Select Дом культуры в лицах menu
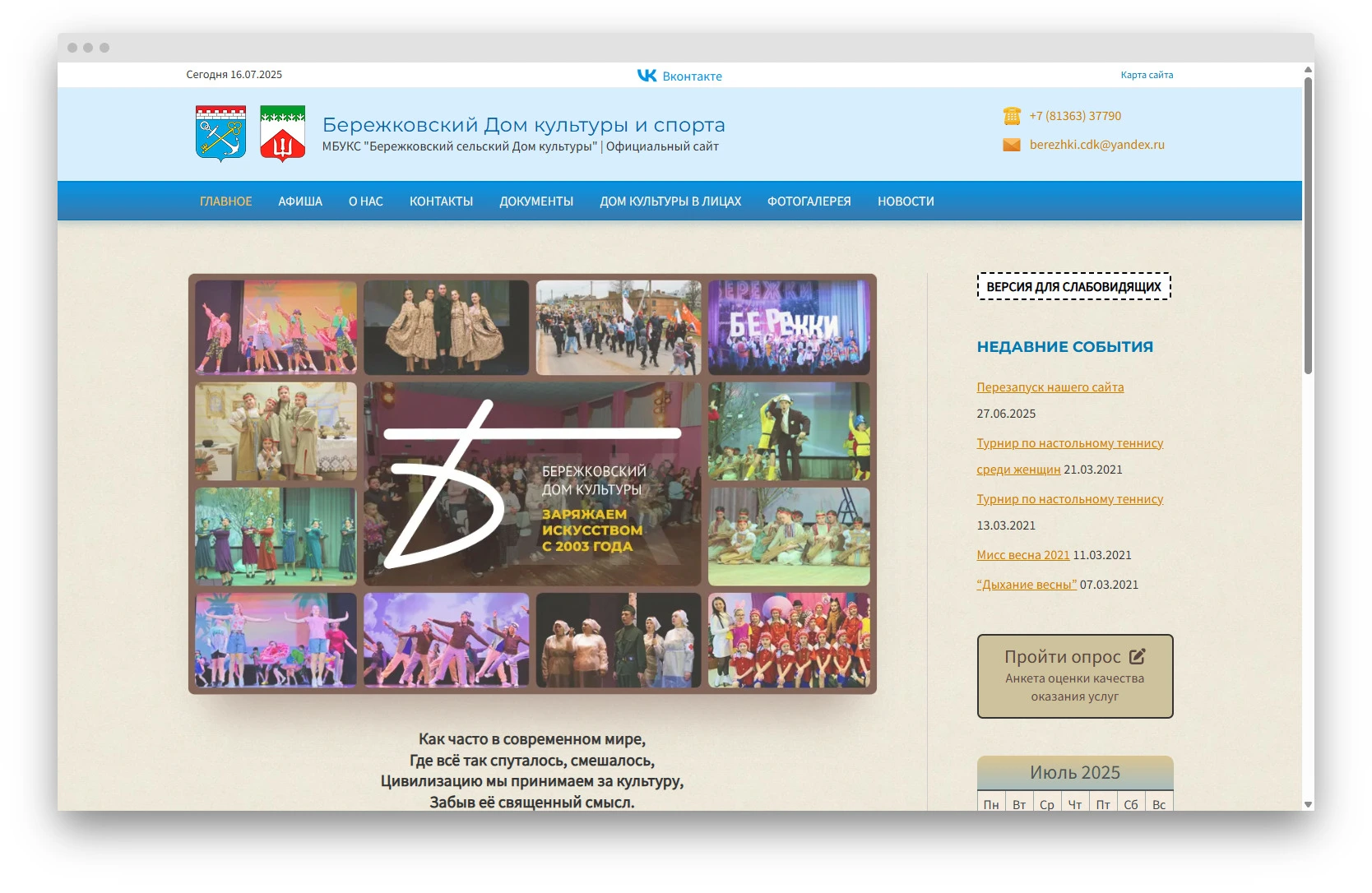The image size is (1372, 893). click(x=670, y=201)
